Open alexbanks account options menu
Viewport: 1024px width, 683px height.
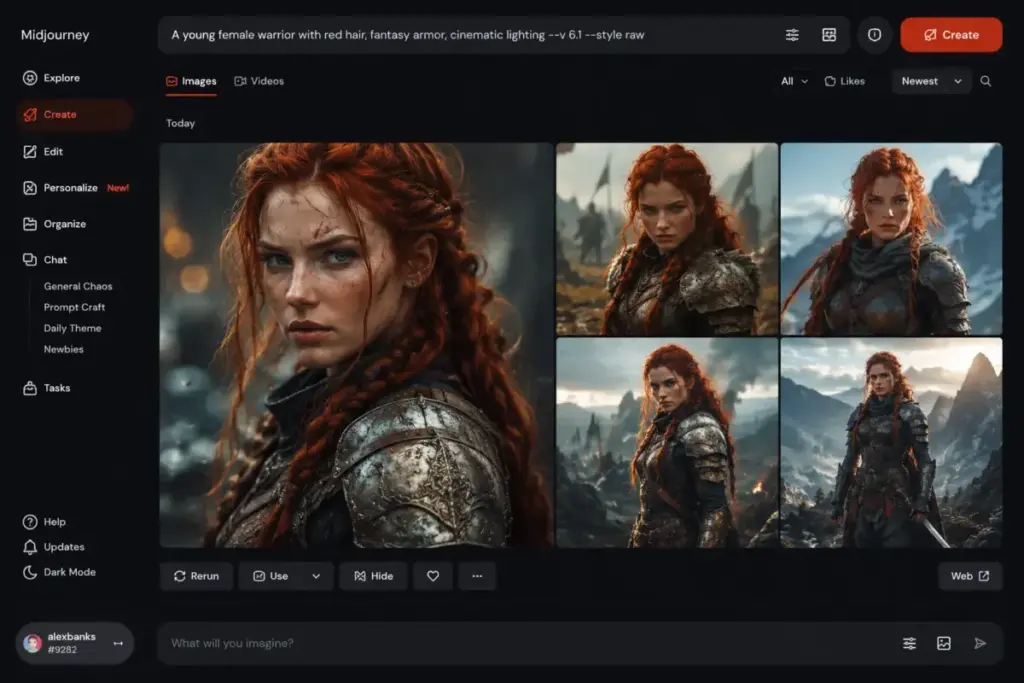118,643
